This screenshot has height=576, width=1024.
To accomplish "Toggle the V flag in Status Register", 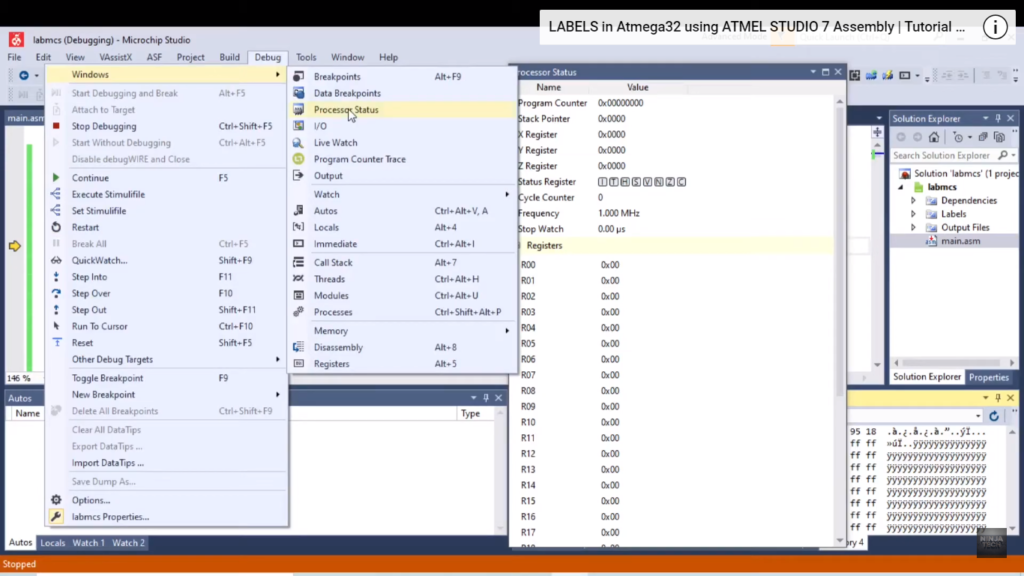I will tap(647, 182).
